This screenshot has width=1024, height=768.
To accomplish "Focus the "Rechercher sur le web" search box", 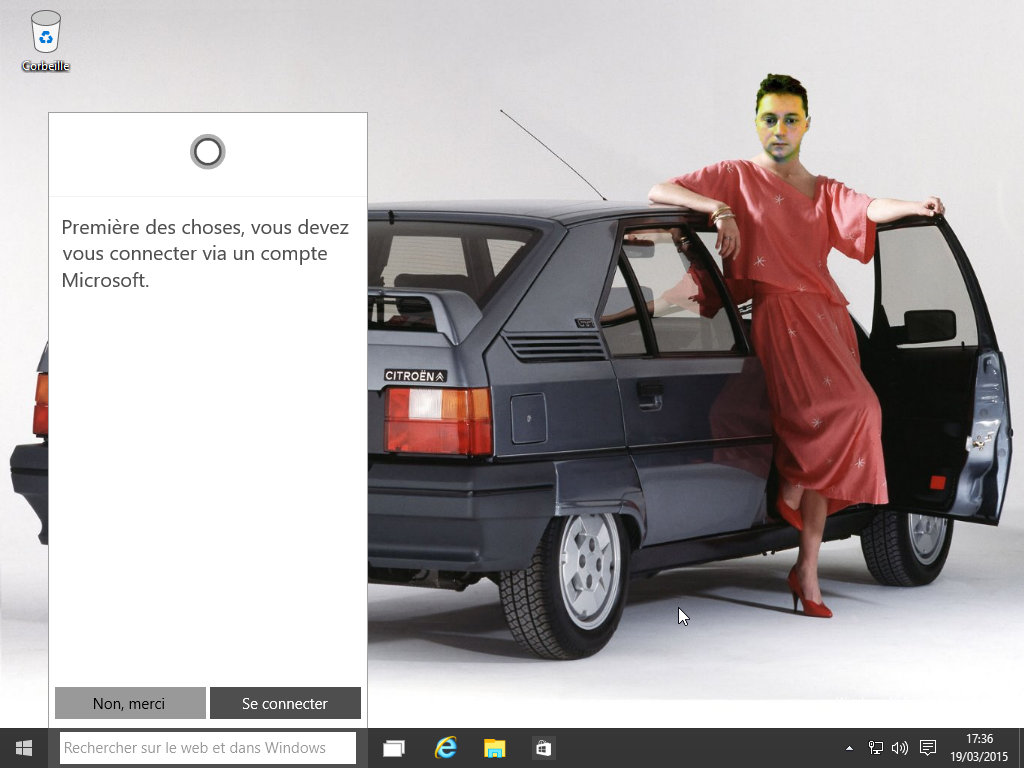I will click(207, 748).
